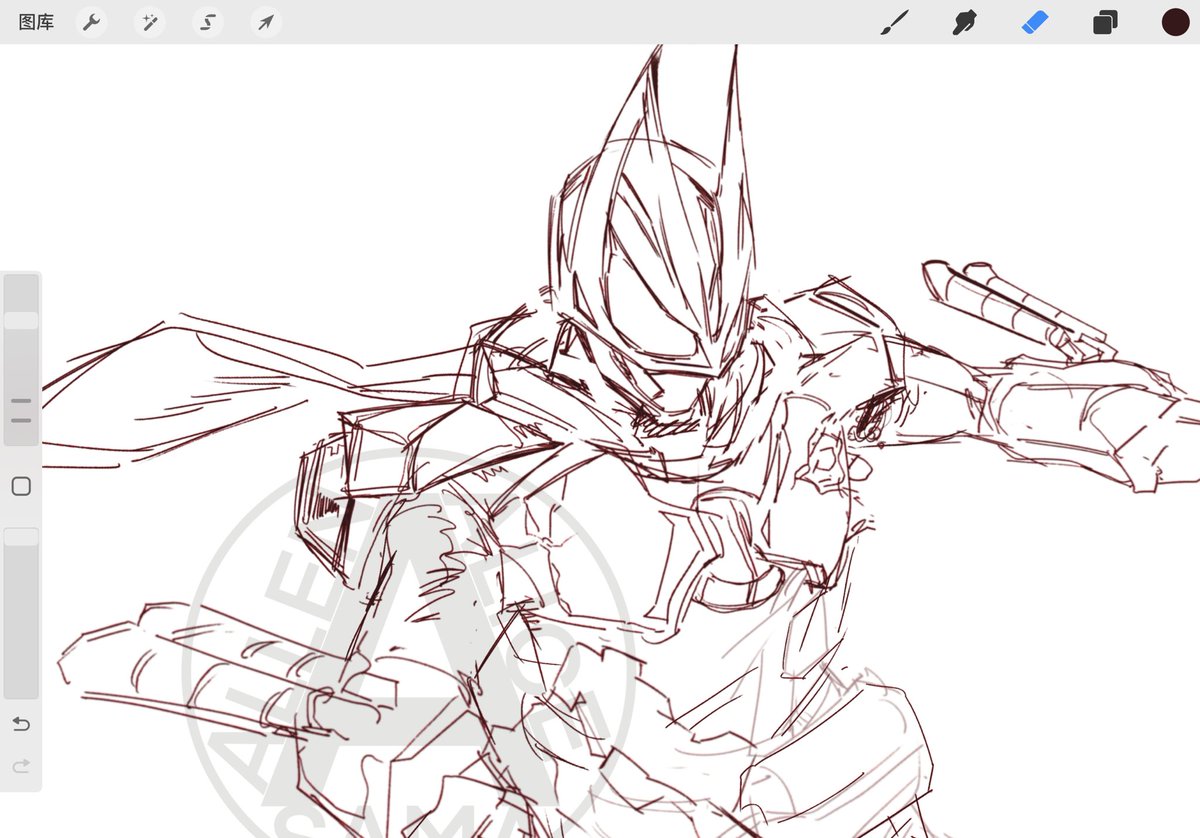The height and width of the screenshot is (838, 1200).
Task: Open the Actions wrench menu
Action: 91,22
